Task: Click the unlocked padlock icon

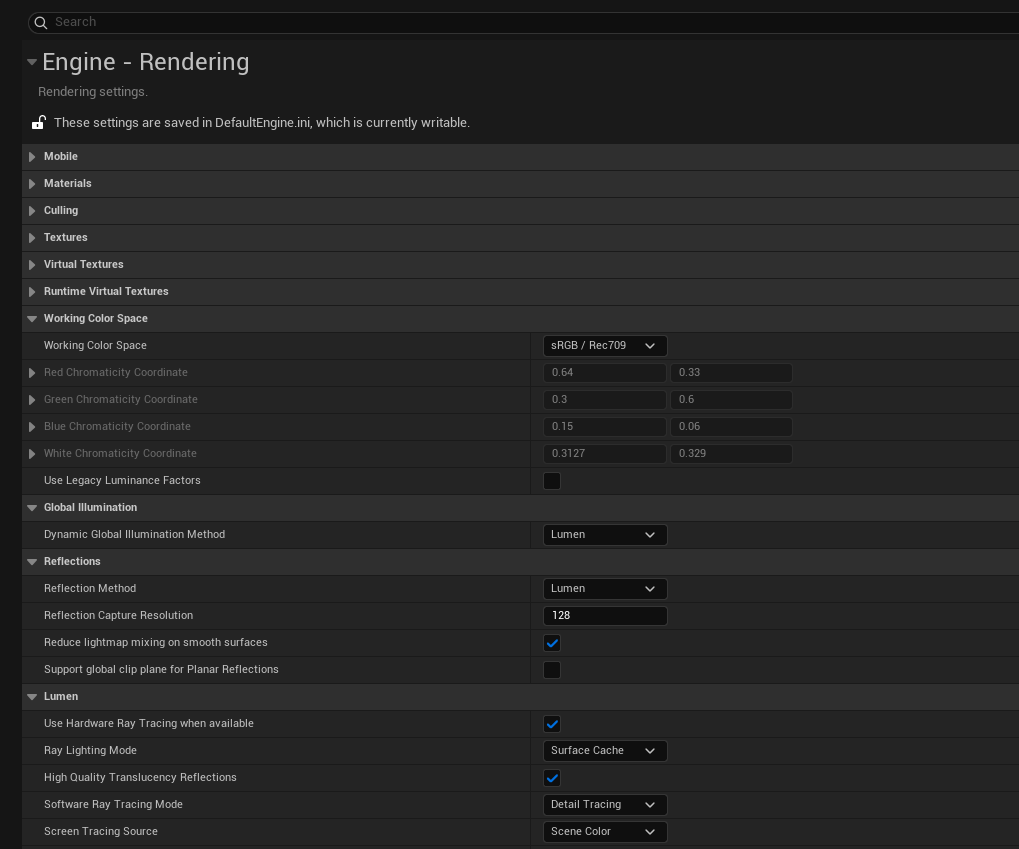Action: tap(38, 123)
